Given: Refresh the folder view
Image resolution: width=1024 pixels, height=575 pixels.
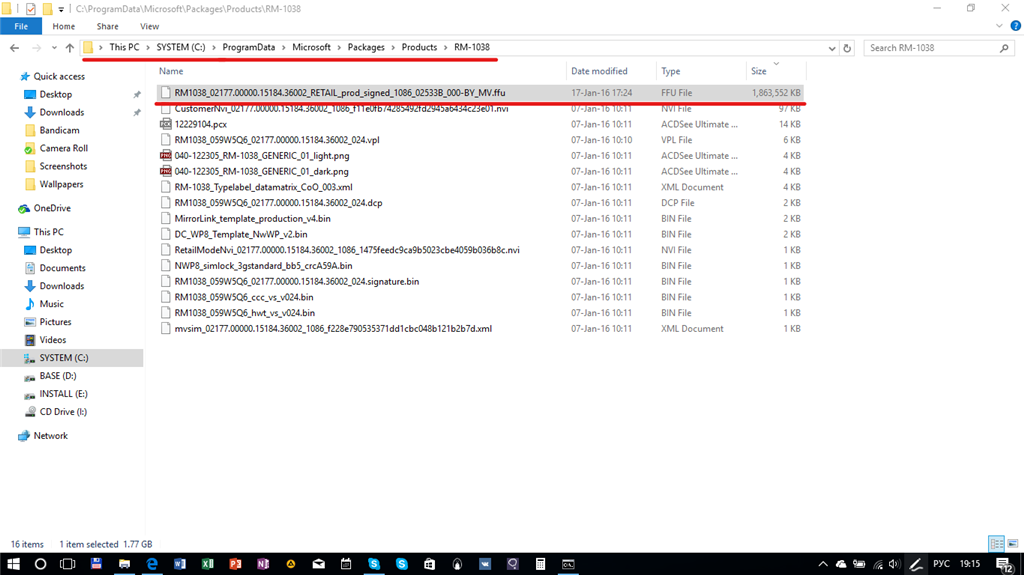Looking at the screenshot, I should pyautogui.click(x=847, y=48).
